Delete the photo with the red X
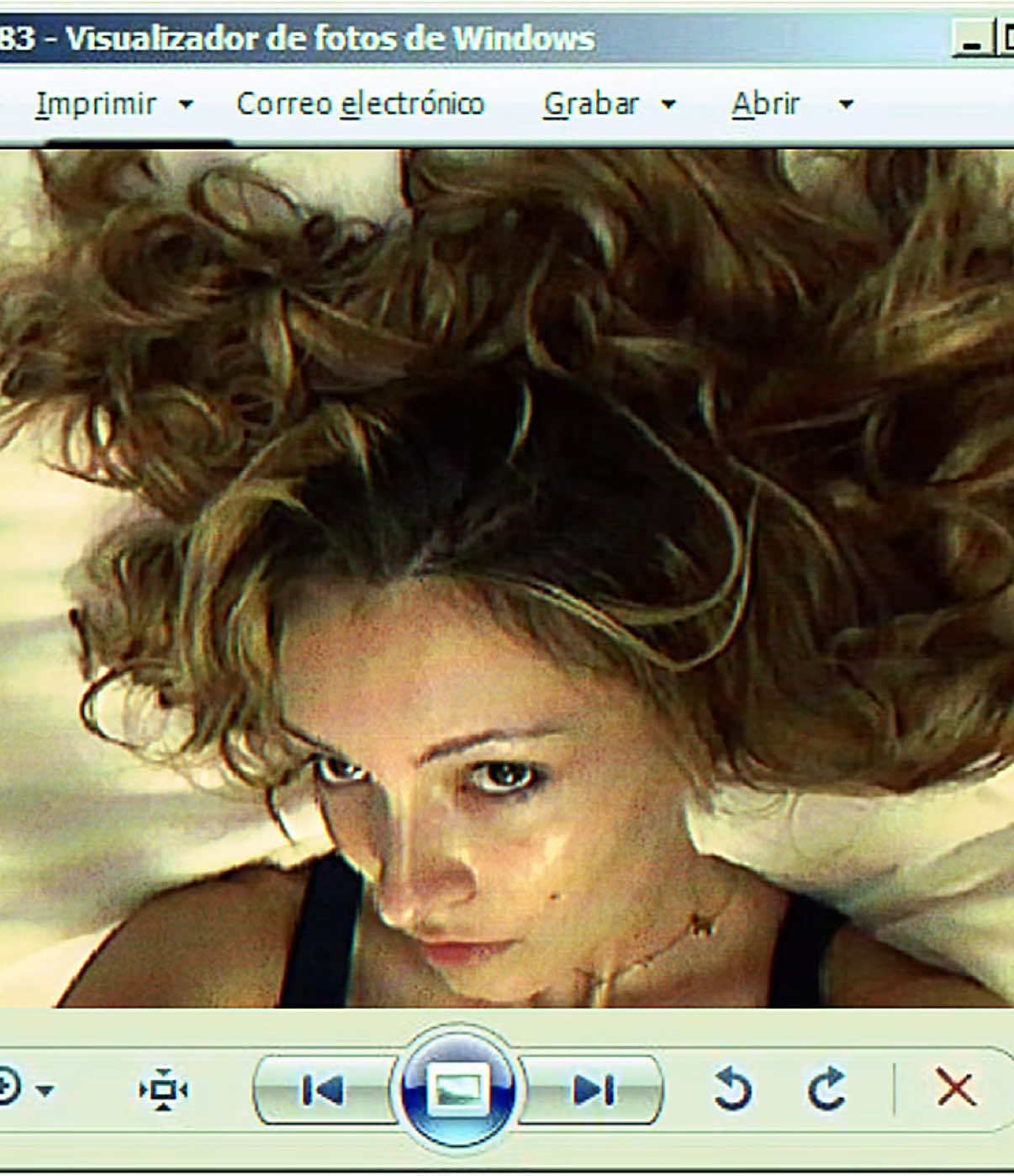Image resolution: width=1014 pixels, height=1176 pixels. (x=956, y=1089)
